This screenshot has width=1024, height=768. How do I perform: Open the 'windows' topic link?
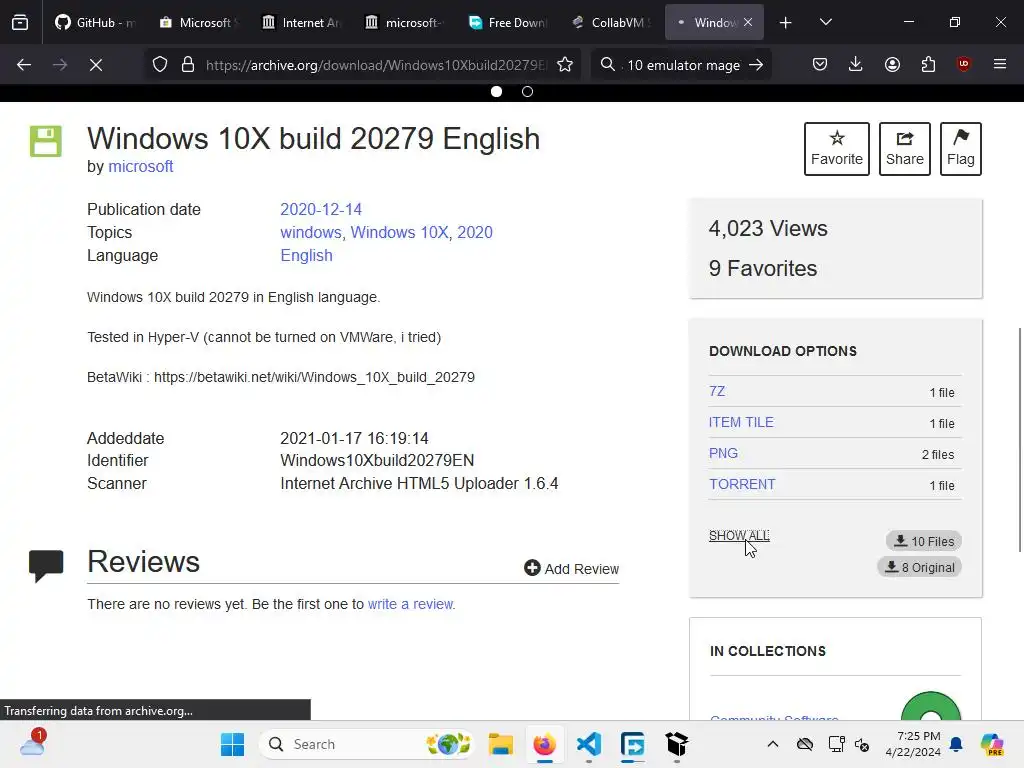click(x=311, y=232)
